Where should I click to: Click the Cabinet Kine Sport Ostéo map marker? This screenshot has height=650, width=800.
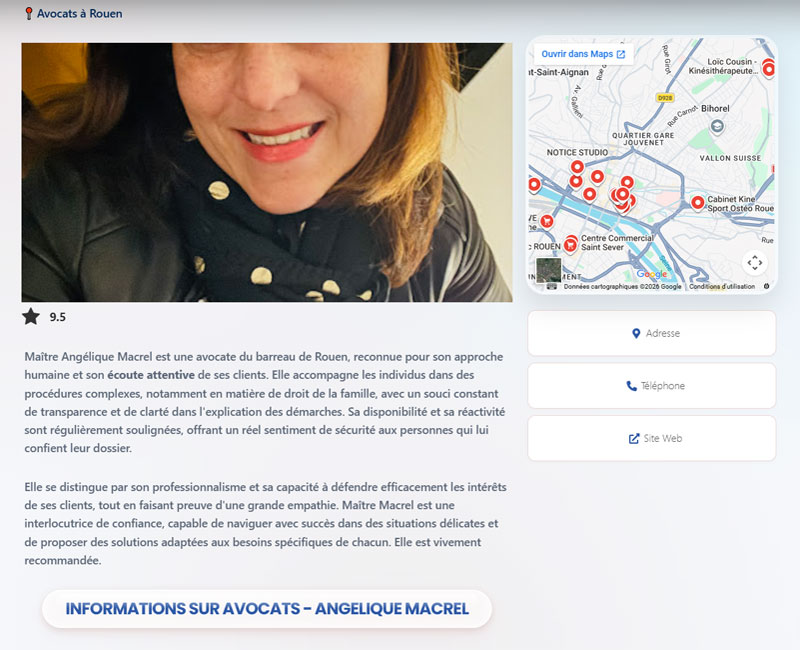click(697, 203)
